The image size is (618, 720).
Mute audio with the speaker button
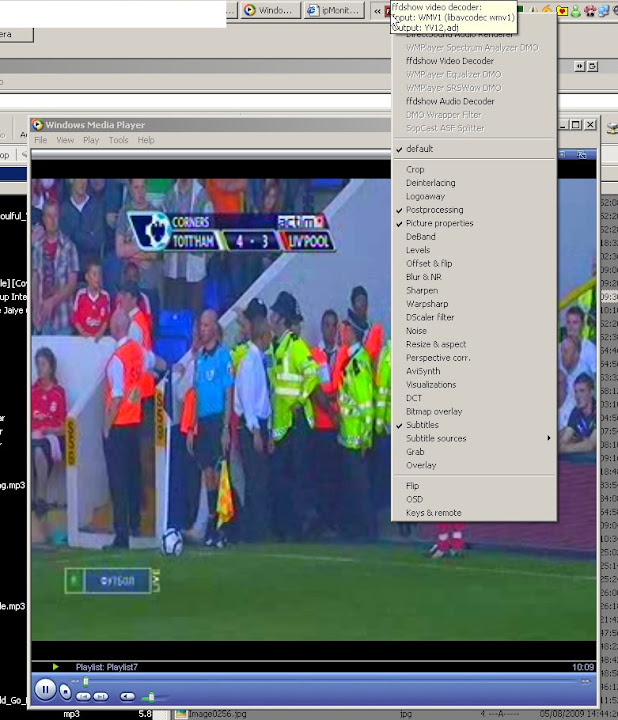pos(127,697)
